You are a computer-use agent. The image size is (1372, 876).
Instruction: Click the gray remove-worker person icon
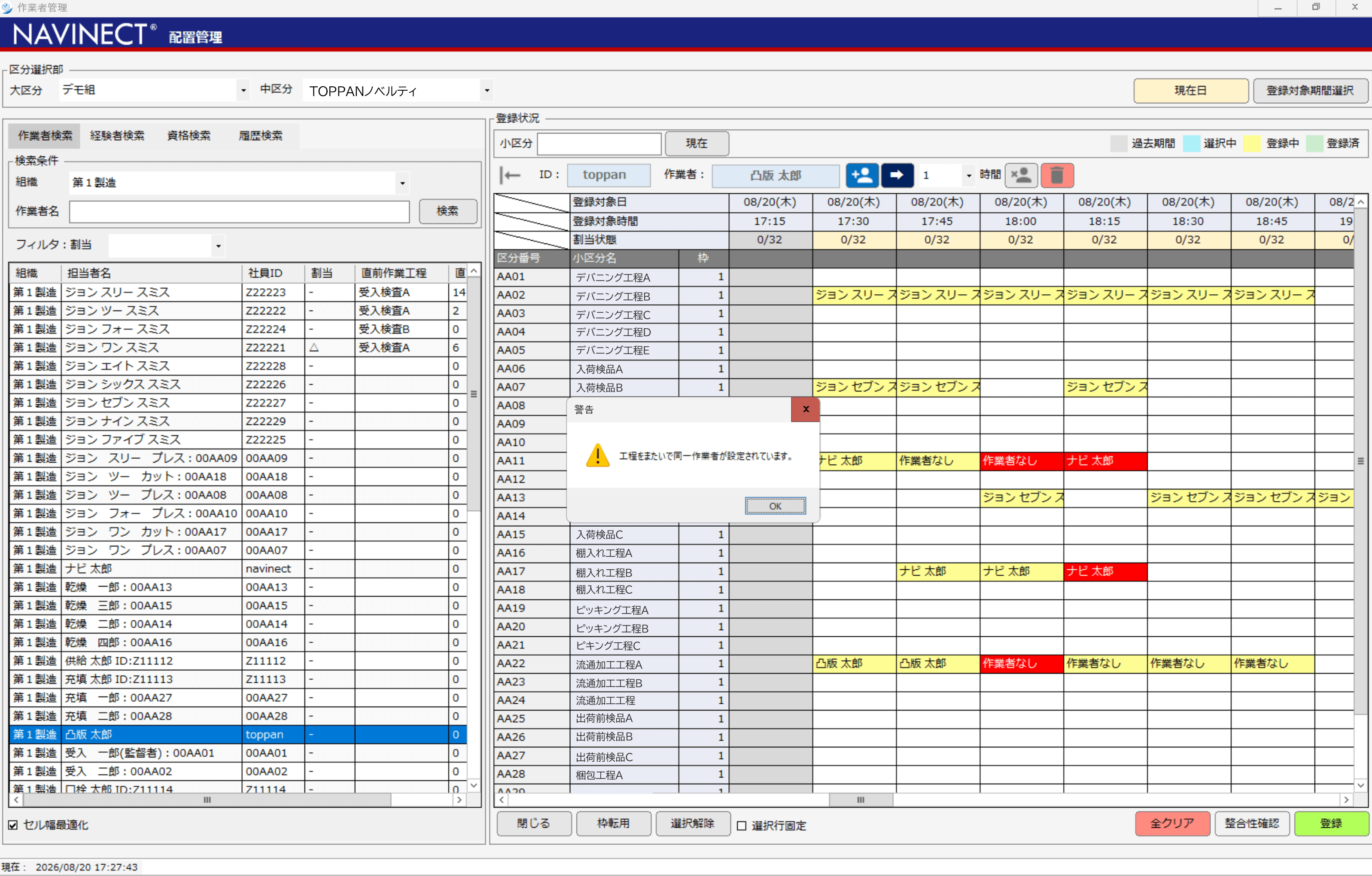[1021, 175]
